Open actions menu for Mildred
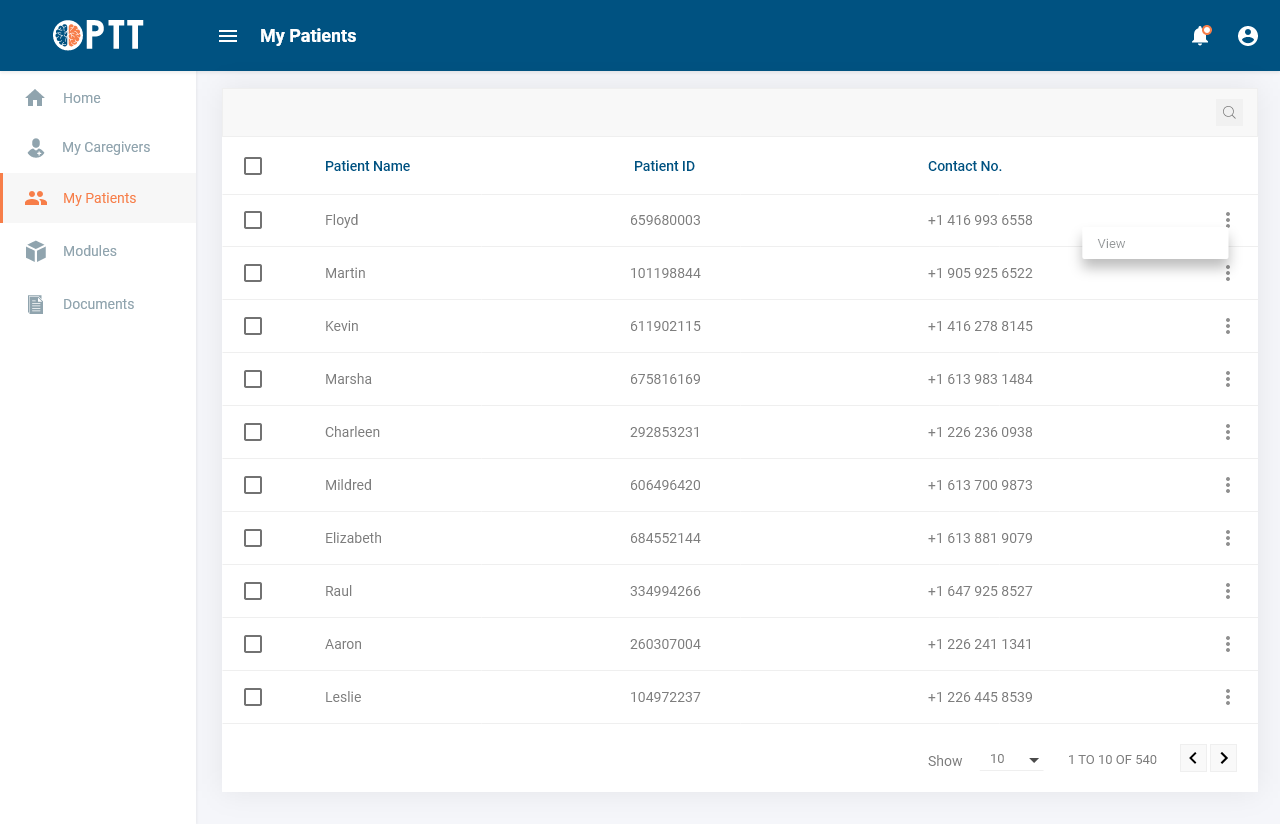This screenshot has height=824, width=1280. click(1228, 485)
